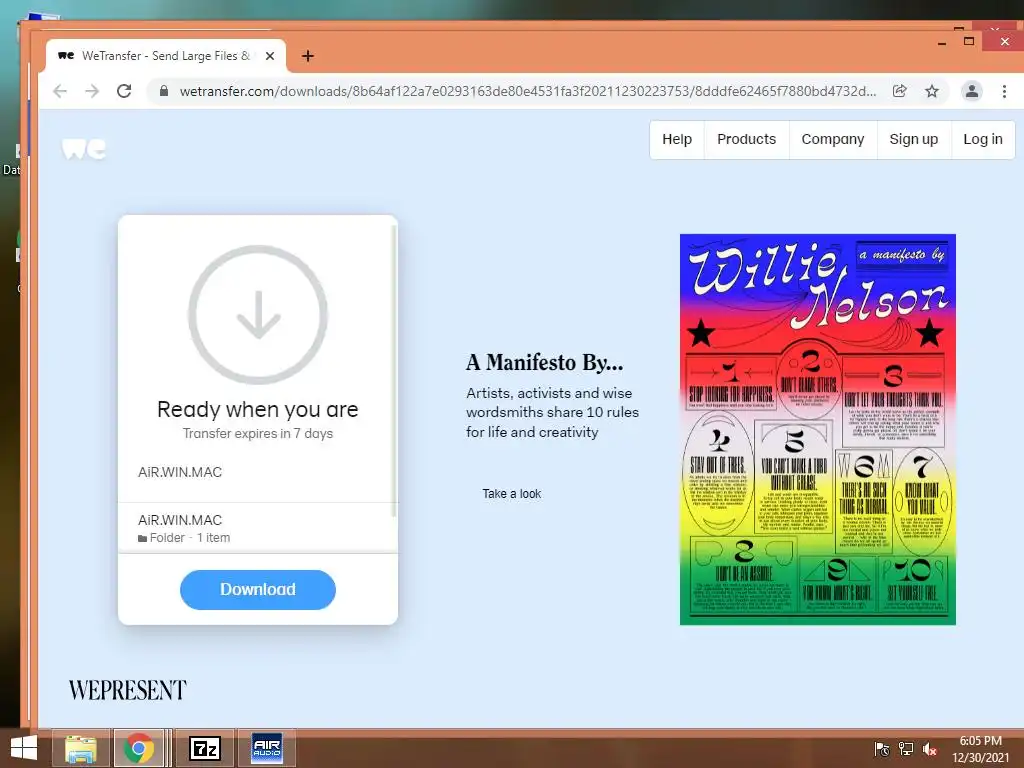The image size is (1024, 768).
Task: Click the Take a look link
Action: [512, 494]
